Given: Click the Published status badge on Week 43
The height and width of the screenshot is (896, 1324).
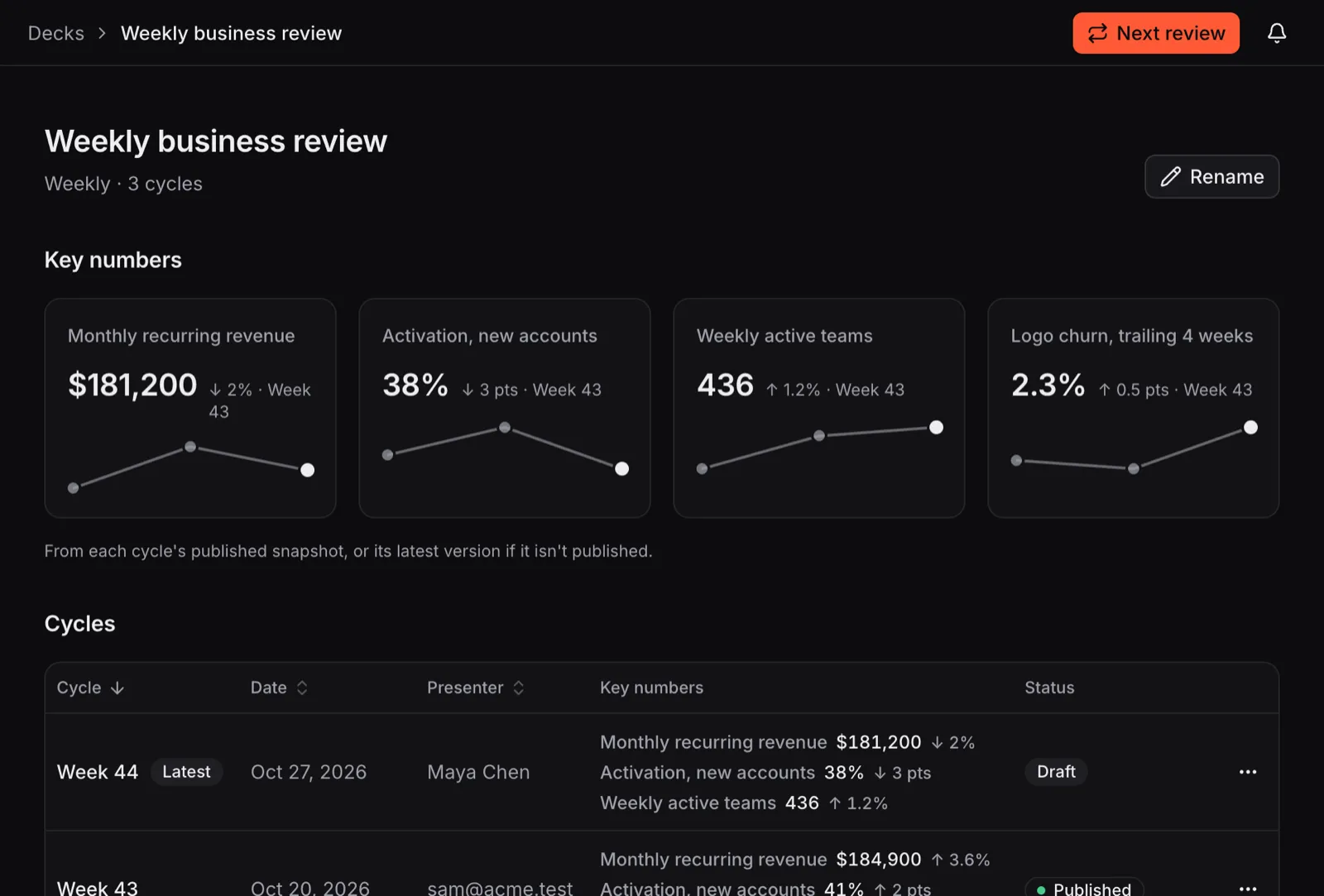Looking at the screenshot, I should pyautogui.click(x=1084, y=889).
